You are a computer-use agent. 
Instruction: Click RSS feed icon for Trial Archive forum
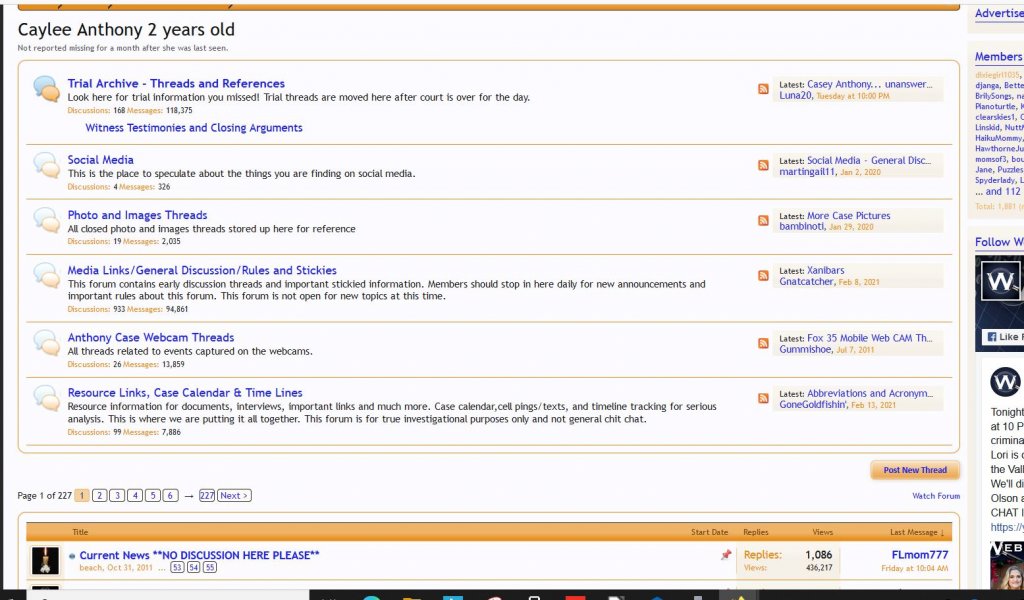click(764, 89)
